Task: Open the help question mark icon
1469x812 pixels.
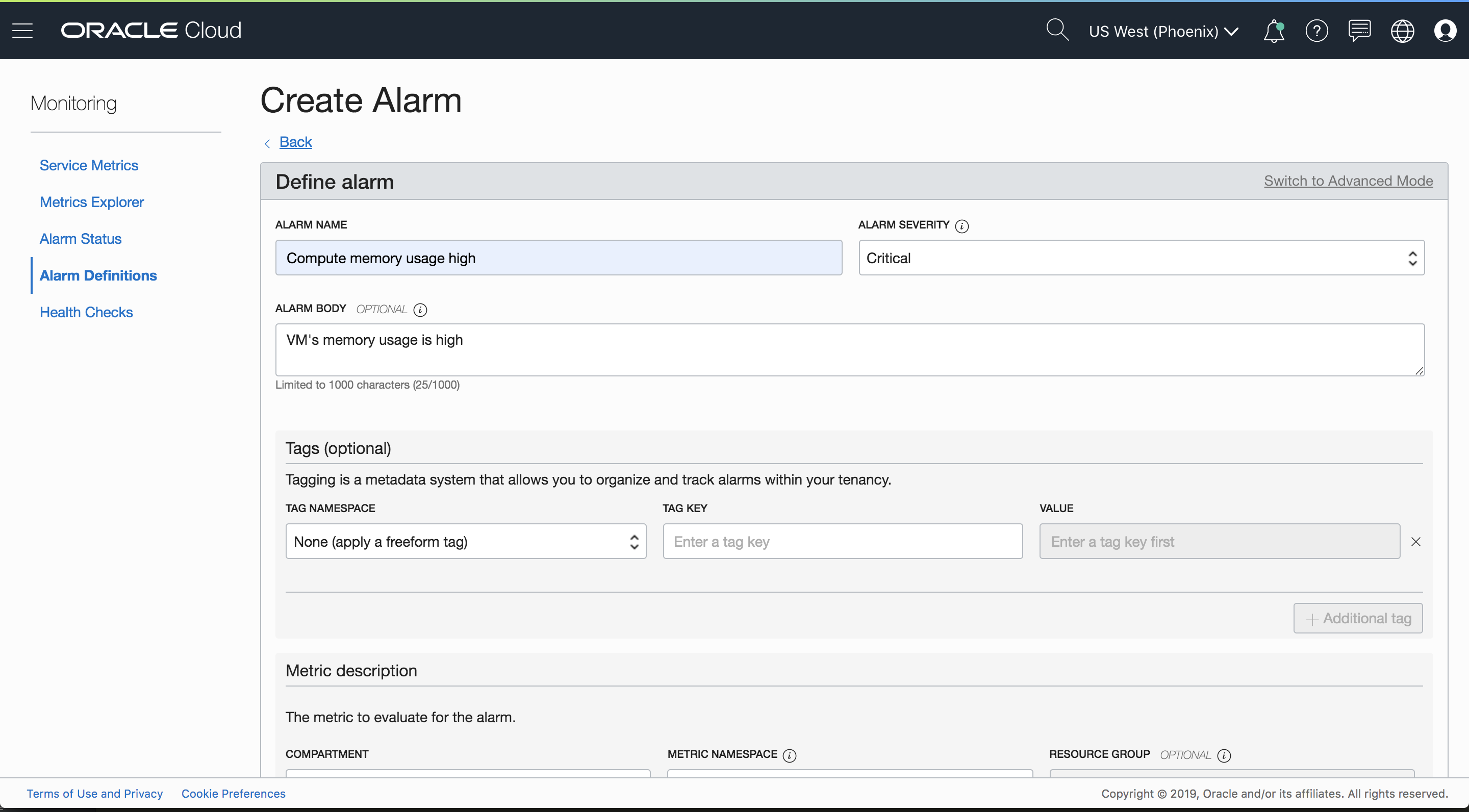Action: [1316, 31]
